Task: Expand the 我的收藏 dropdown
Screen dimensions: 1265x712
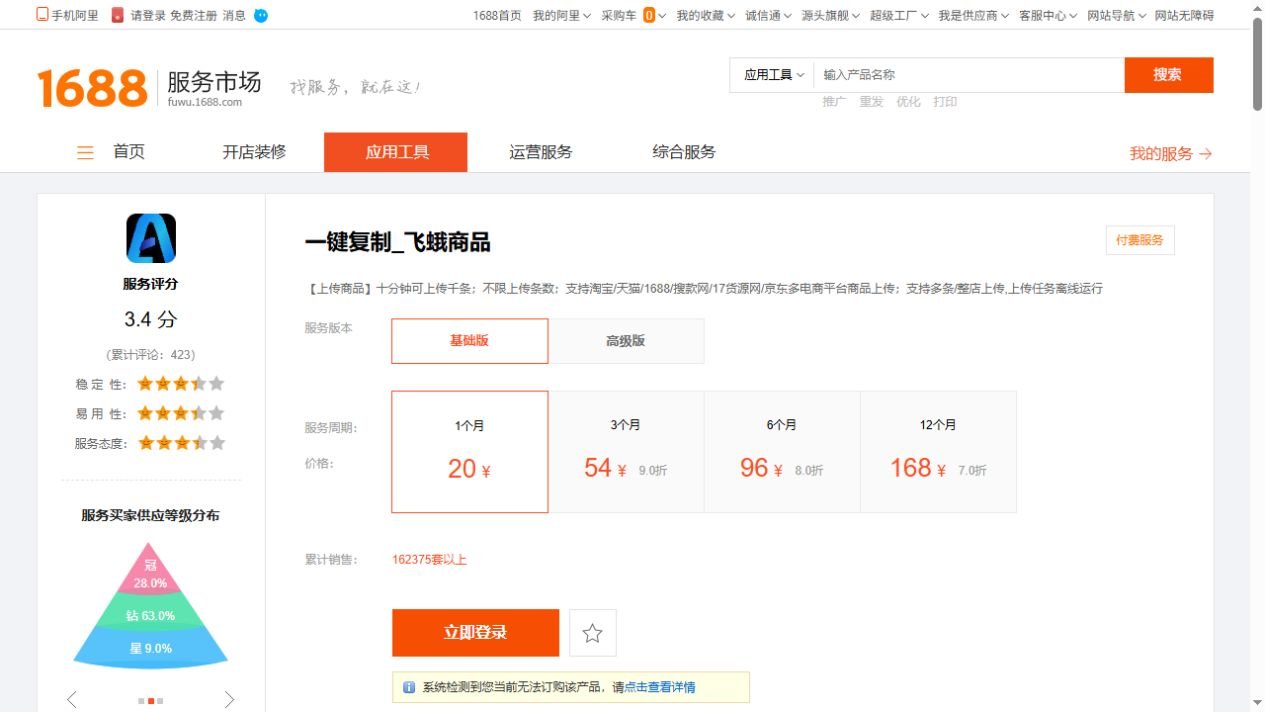Action: click(705, 15)
